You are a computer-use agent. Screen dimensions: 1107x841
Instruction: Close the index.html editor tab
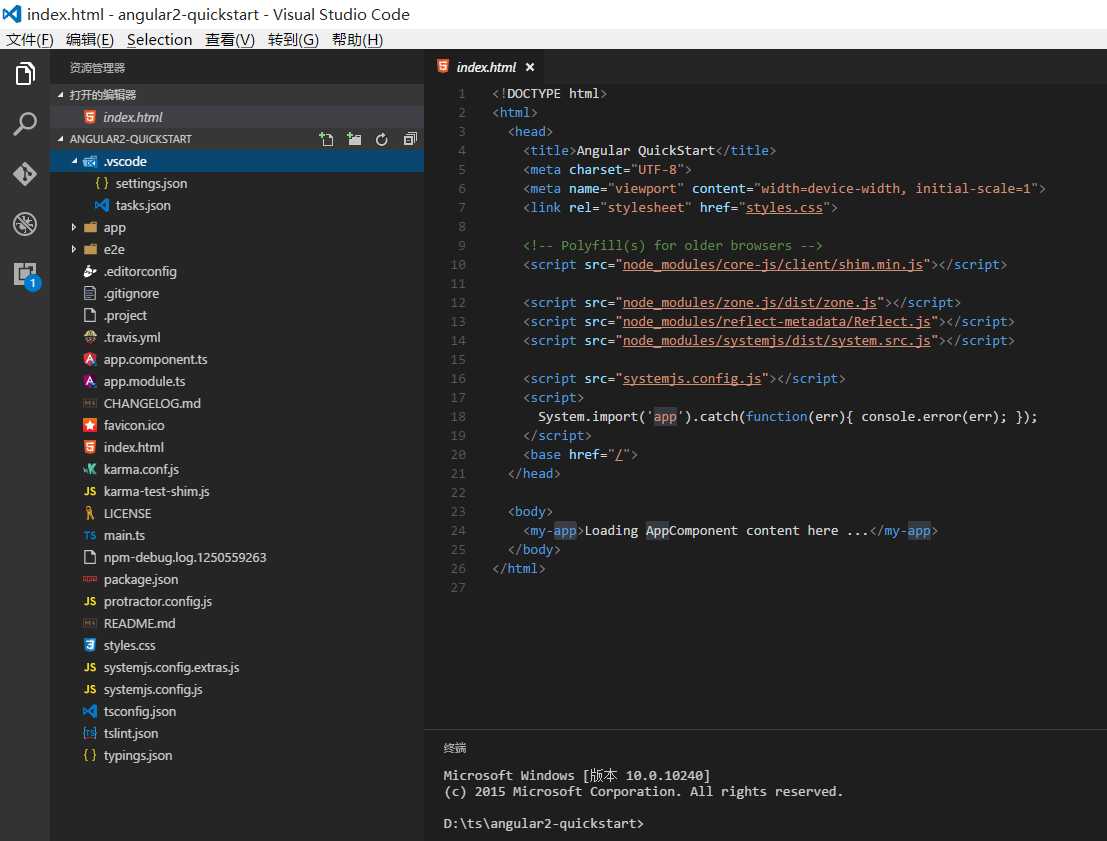click(530, 67)
